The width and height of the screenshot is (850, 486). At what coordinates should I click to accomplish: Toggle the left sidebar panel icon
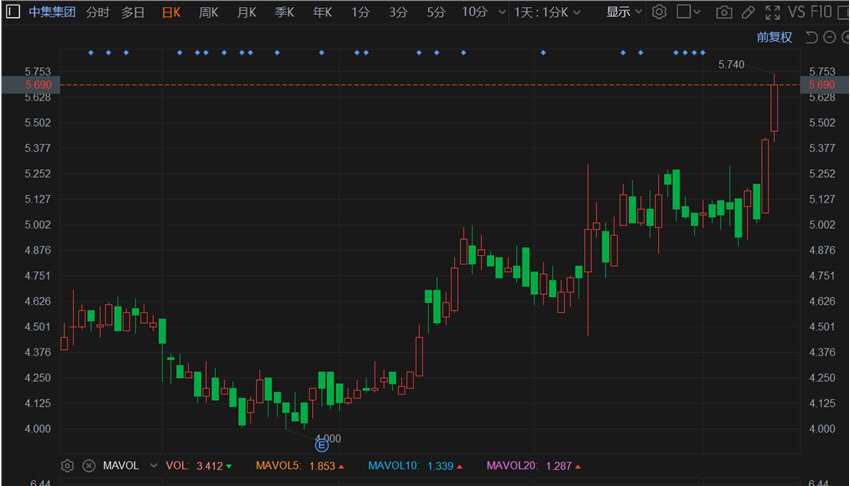pos(13,11)
